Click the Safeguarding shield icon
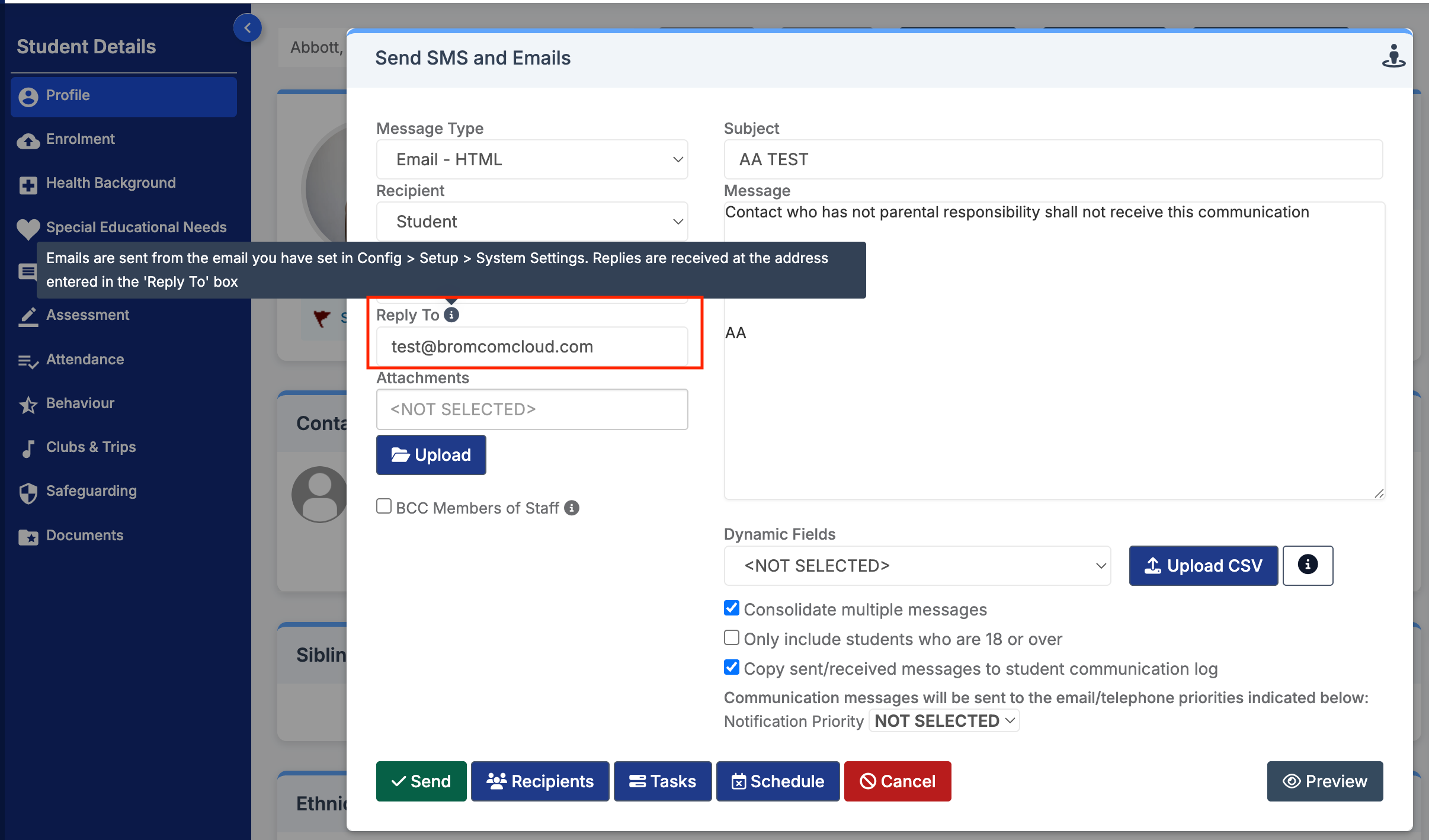This screenshot has height=840, width=1429. click(x=28, y=493)
